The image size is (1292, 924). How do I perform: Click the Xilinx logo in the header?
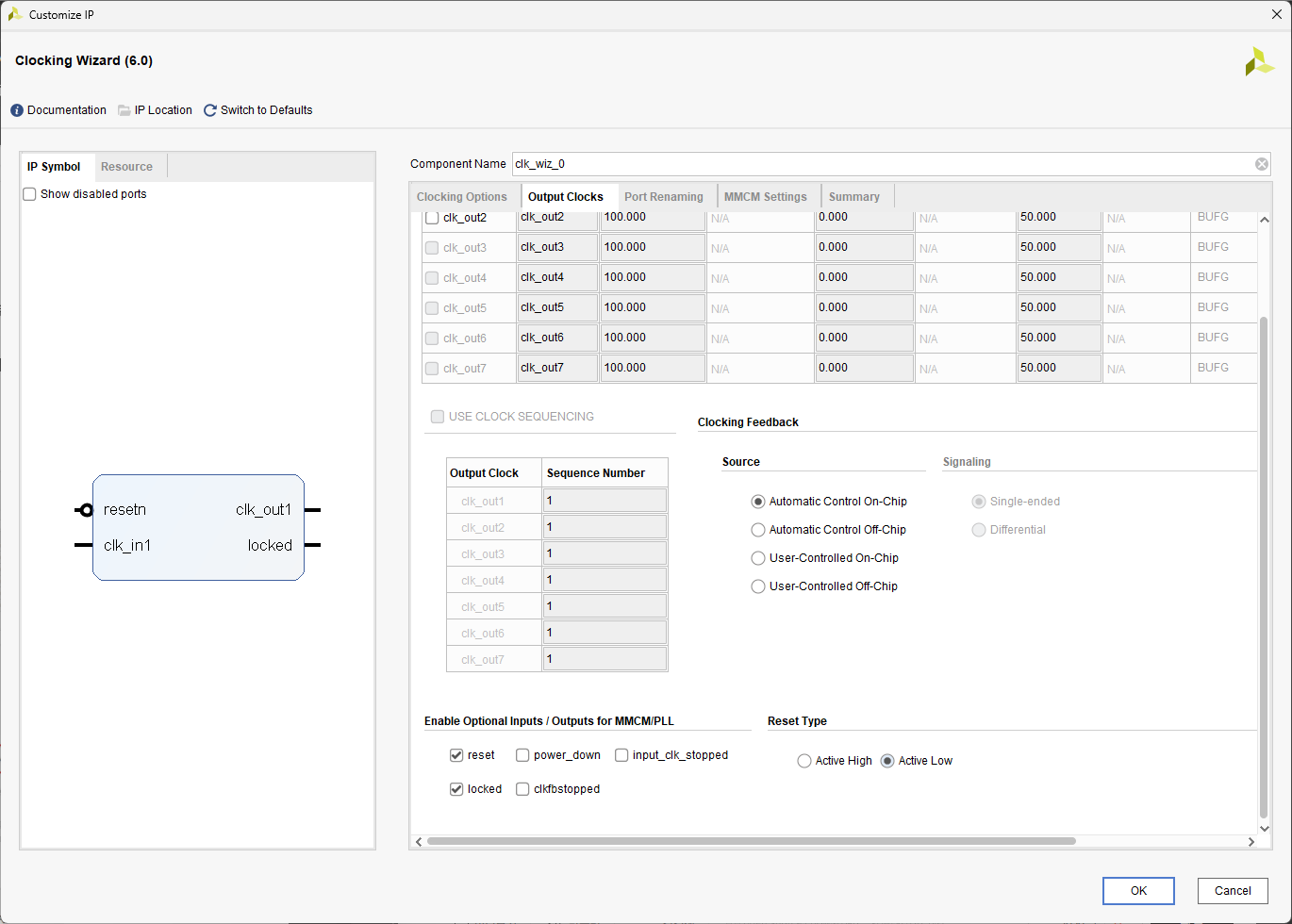tap(1259, 62)
